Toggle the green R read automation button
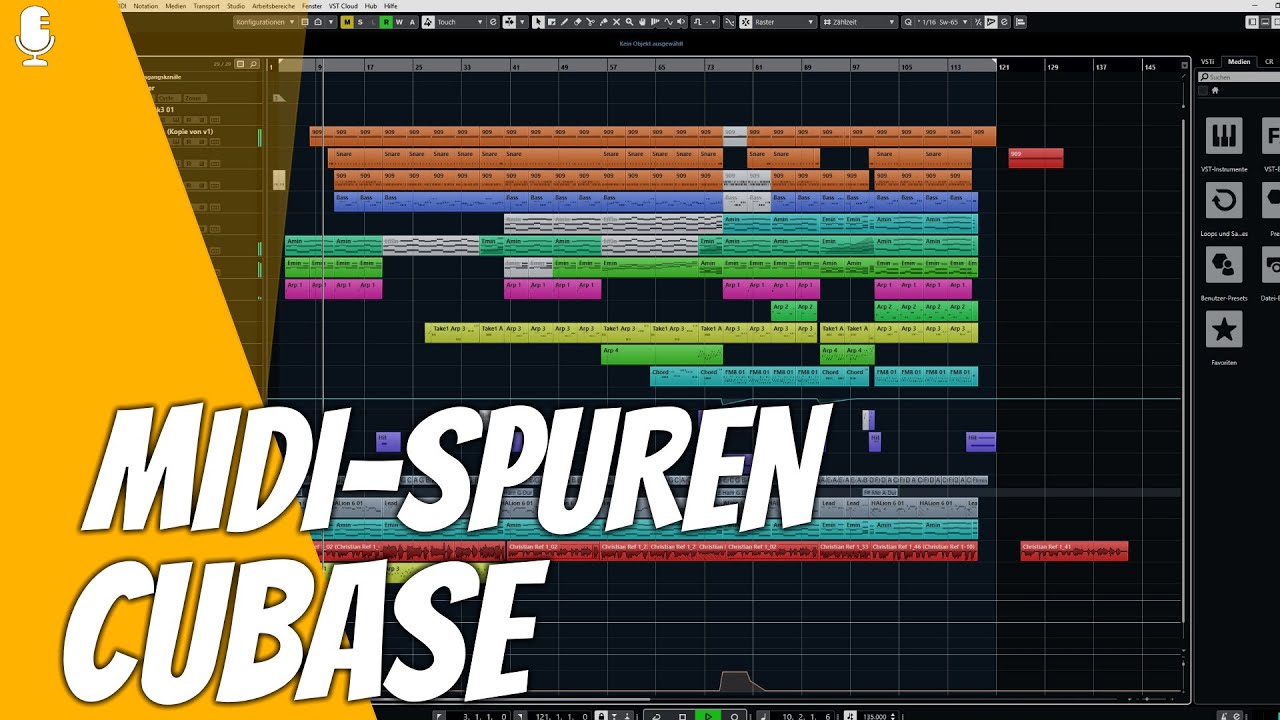1280x720 pixels. pos(386,22)
